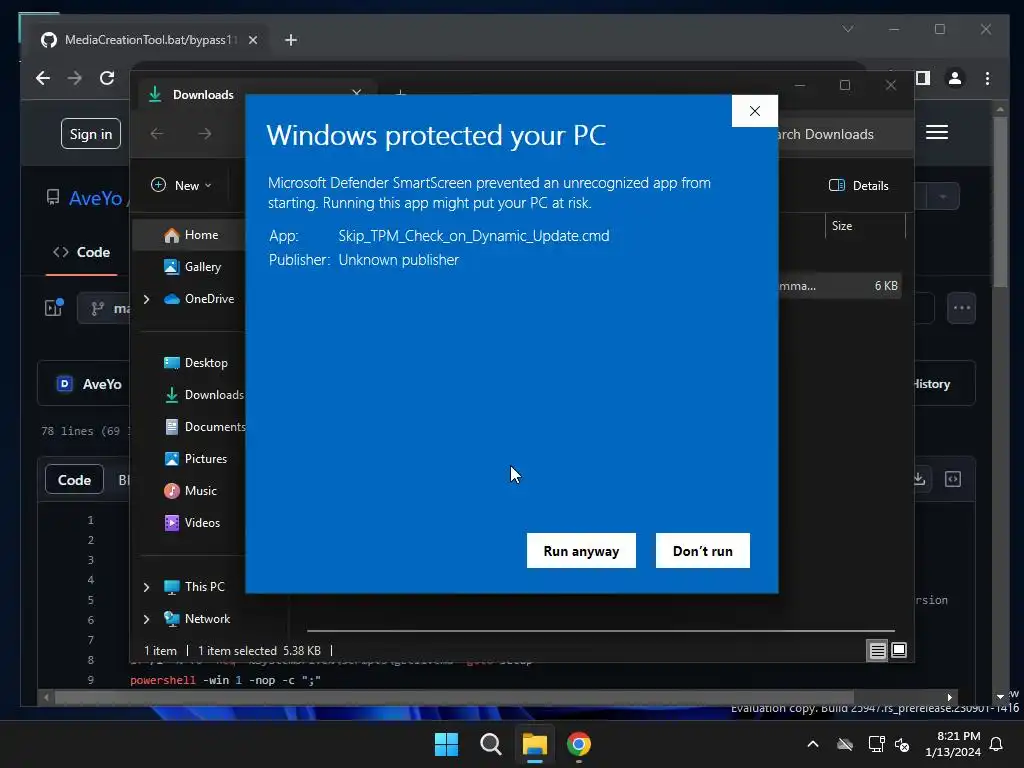Screen dimensions: 1024x768
Task: Select Network in sidebar
Action: [206, 618]
